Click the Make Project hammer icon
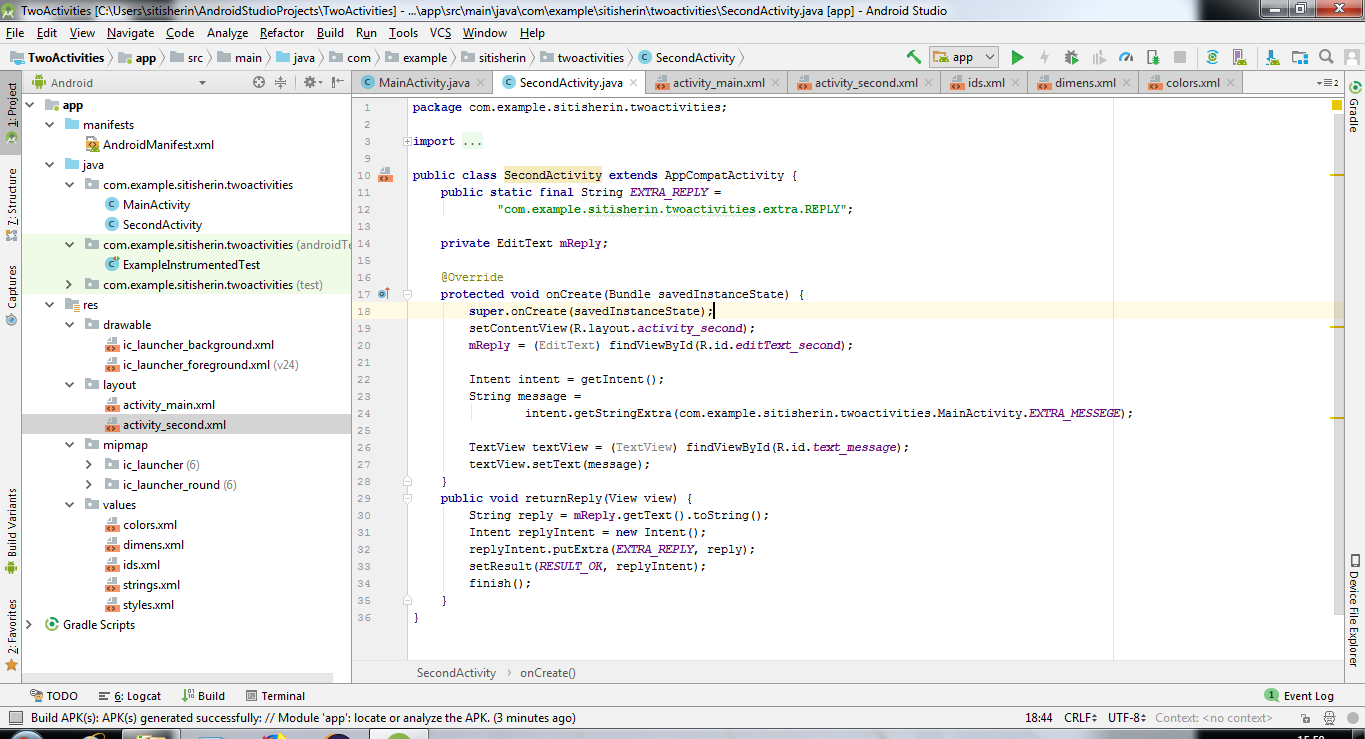Screen dimensions: 1365x739 (x=913, y=58)
